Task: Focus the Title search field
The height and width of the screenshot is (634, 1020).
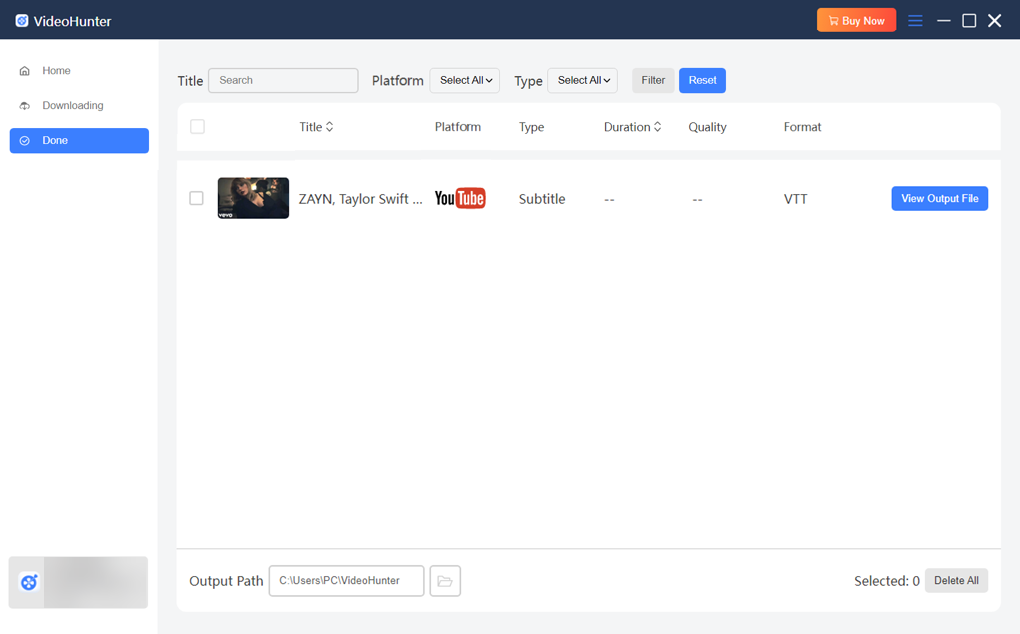Action: [283, 81]
